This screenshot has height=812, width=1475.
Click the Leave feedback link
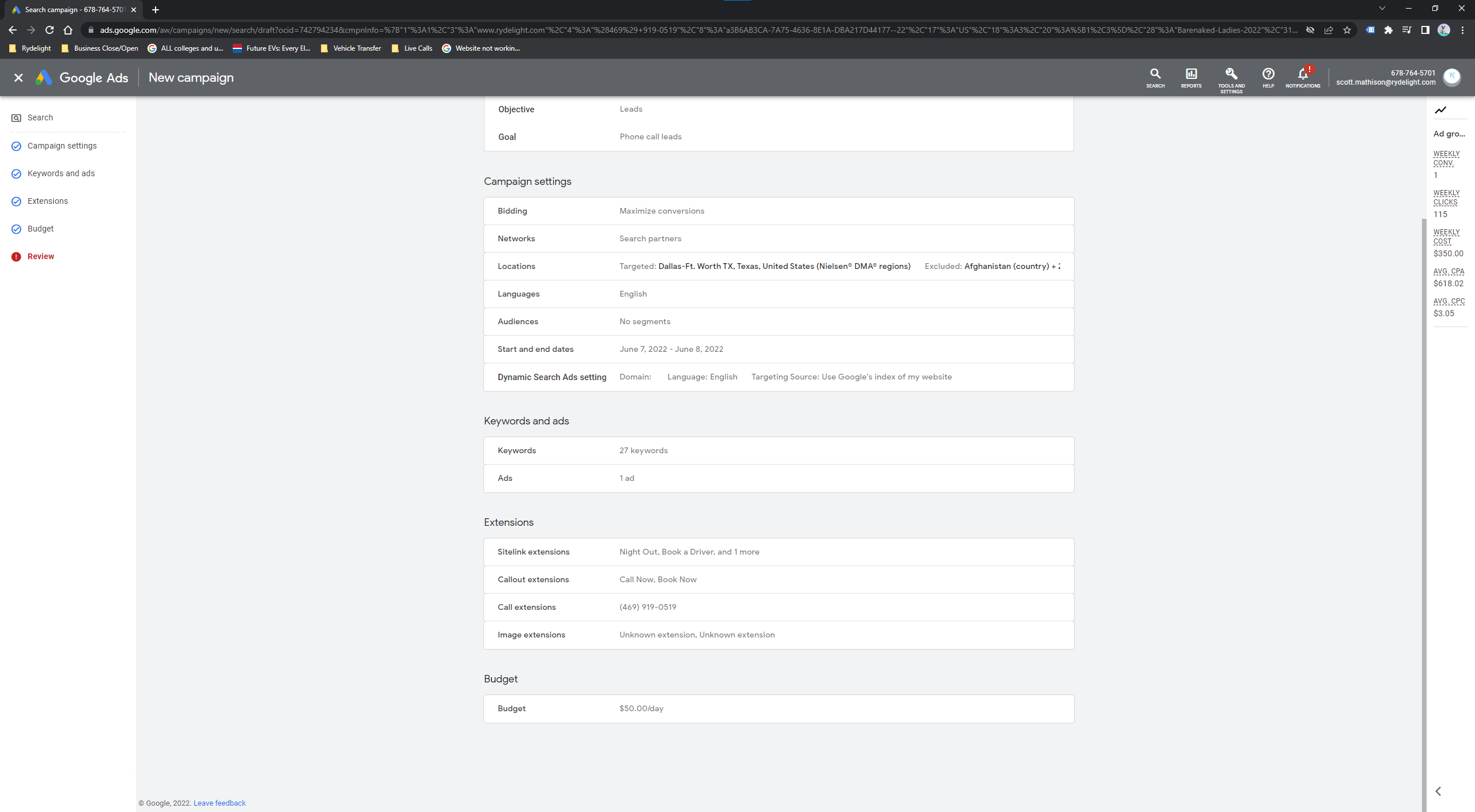click(x=219, y=803)
